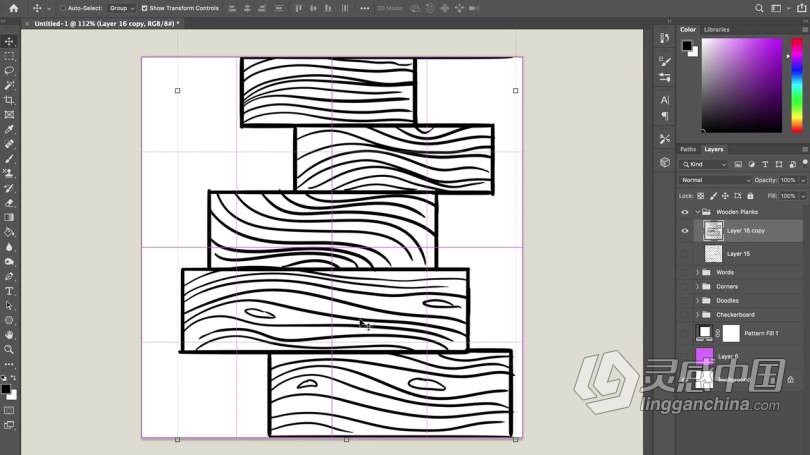Screen dimensions: 810x455
Task: Select the Pen tool
Action: click(9, 276)
